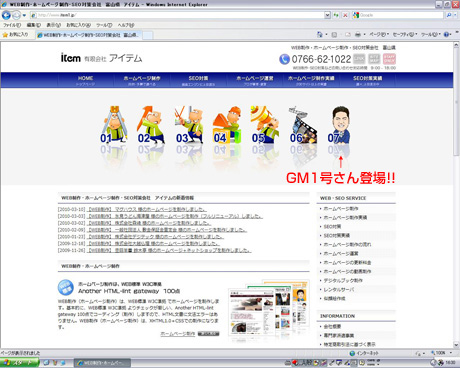Open the 編集(E) menu
Viewport: 460px width, 368px height.
click(34, 25)
